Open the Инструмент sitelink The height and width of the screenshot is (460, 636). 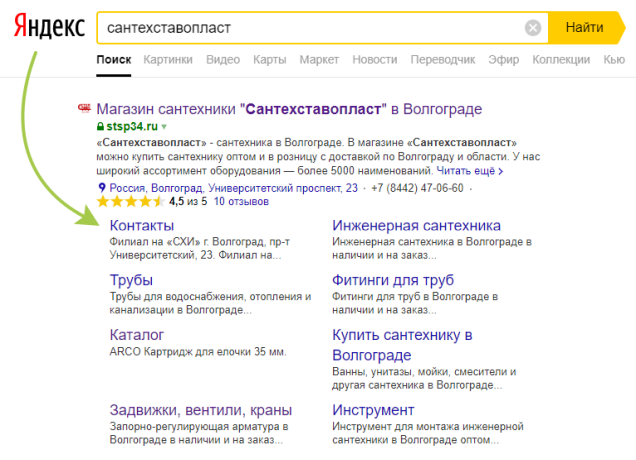click(x=373, y=410)
